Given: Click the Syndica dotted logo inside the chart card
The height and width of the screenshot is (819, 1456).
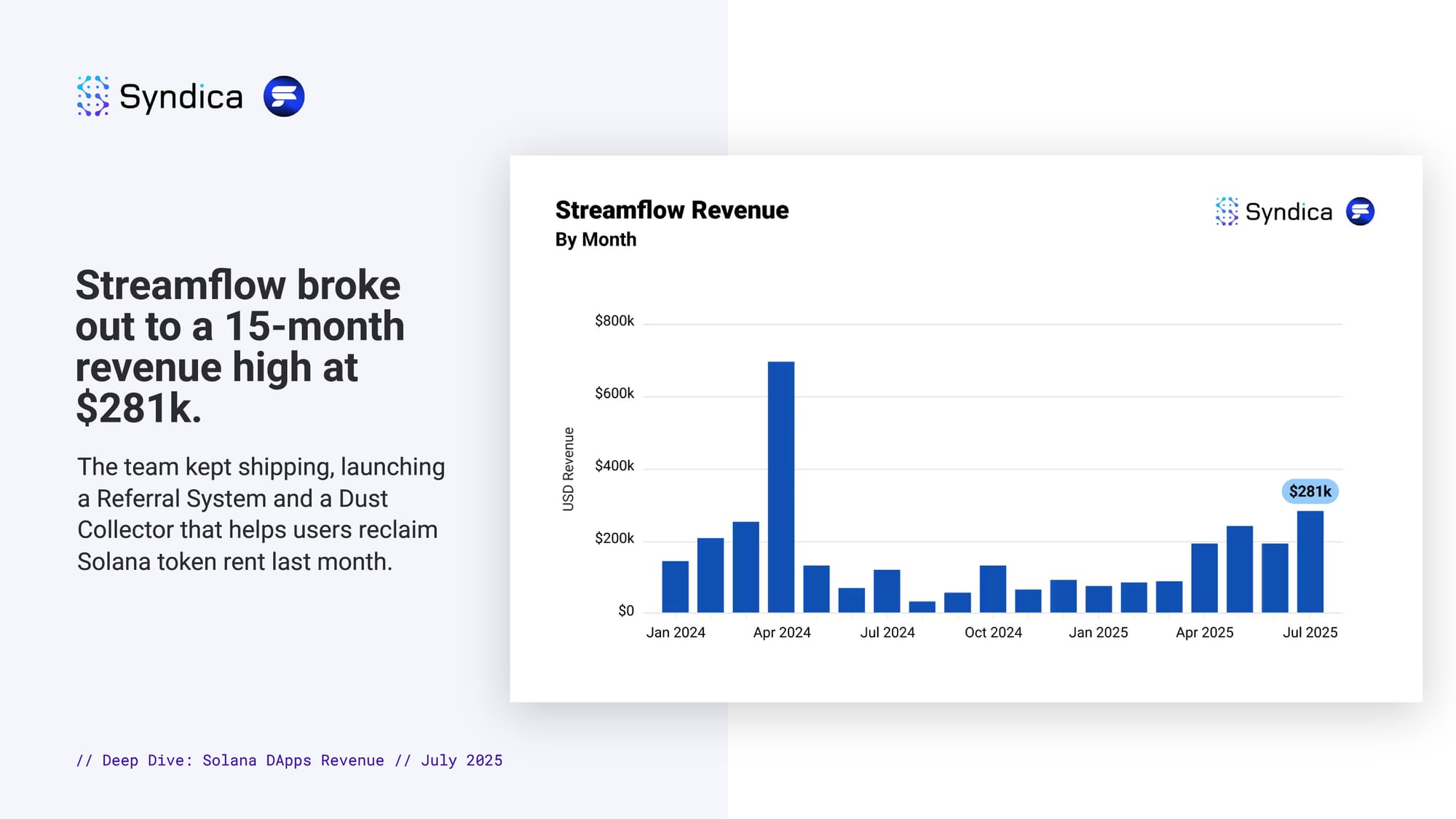Looking at the screenshot, I should [1227, 211].
